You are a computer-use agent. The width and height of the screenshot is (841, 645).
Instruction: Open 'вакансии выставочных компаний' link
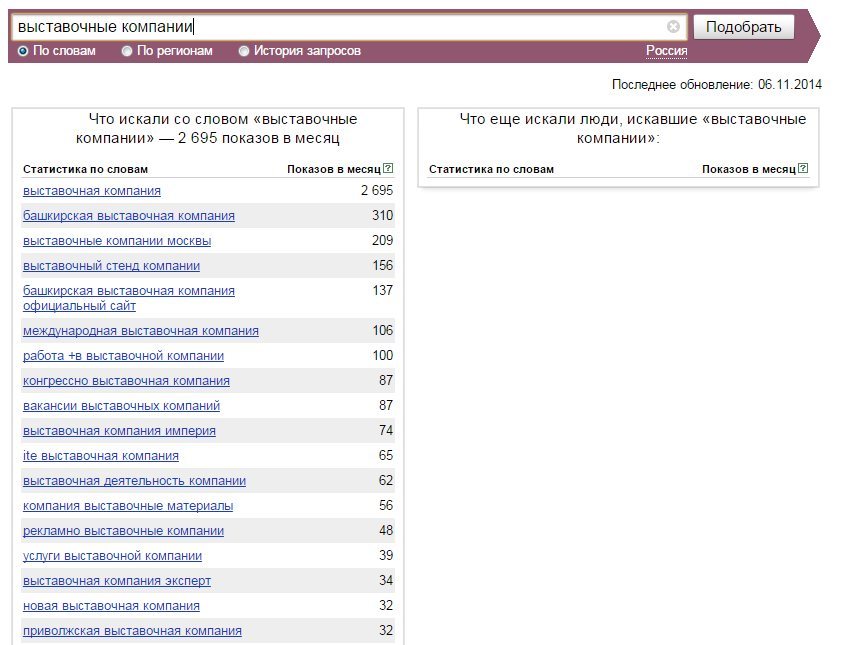coord(121,405)
